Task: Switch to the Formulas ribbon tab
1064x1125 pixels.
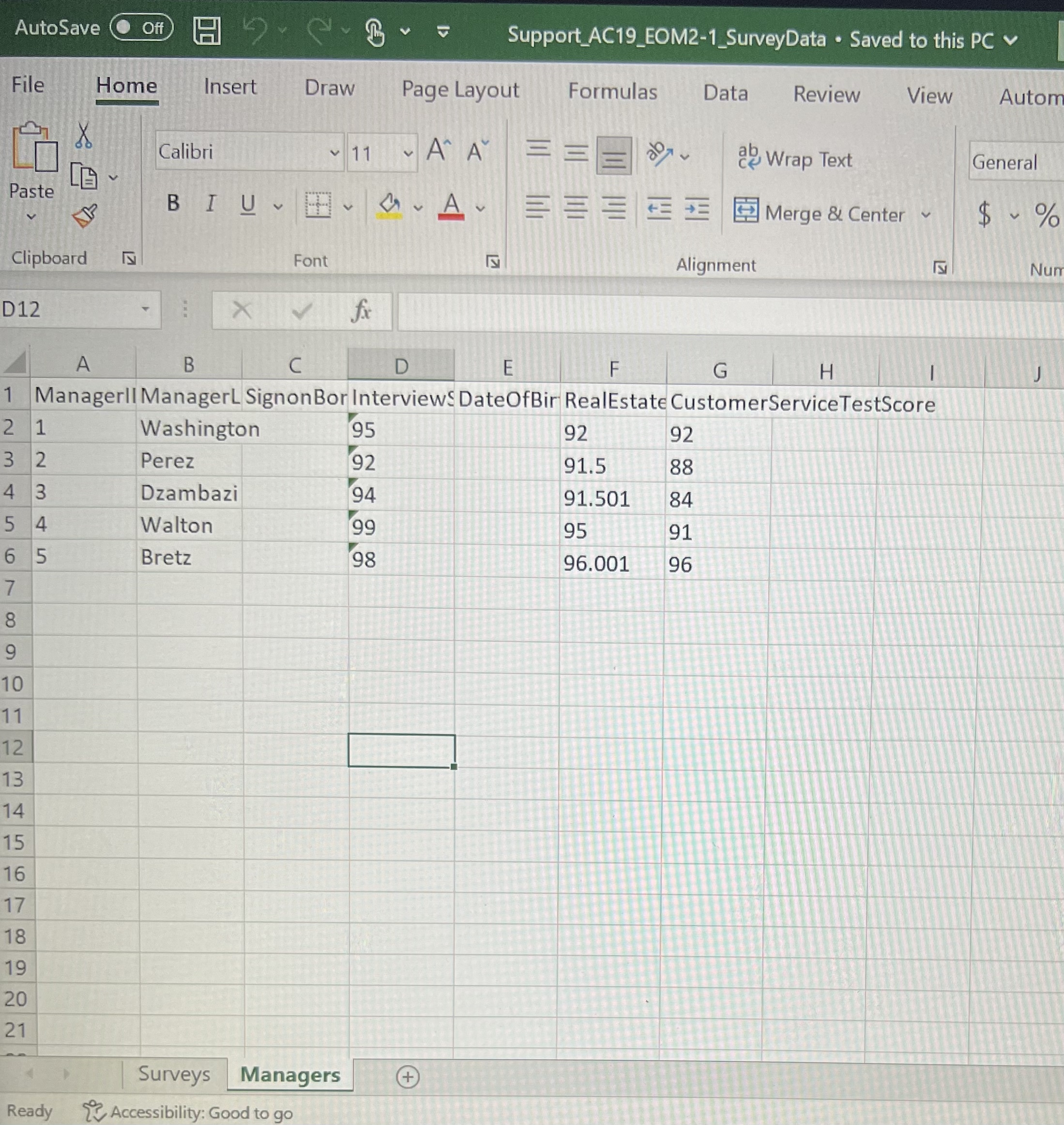Action: coord(612,91)
